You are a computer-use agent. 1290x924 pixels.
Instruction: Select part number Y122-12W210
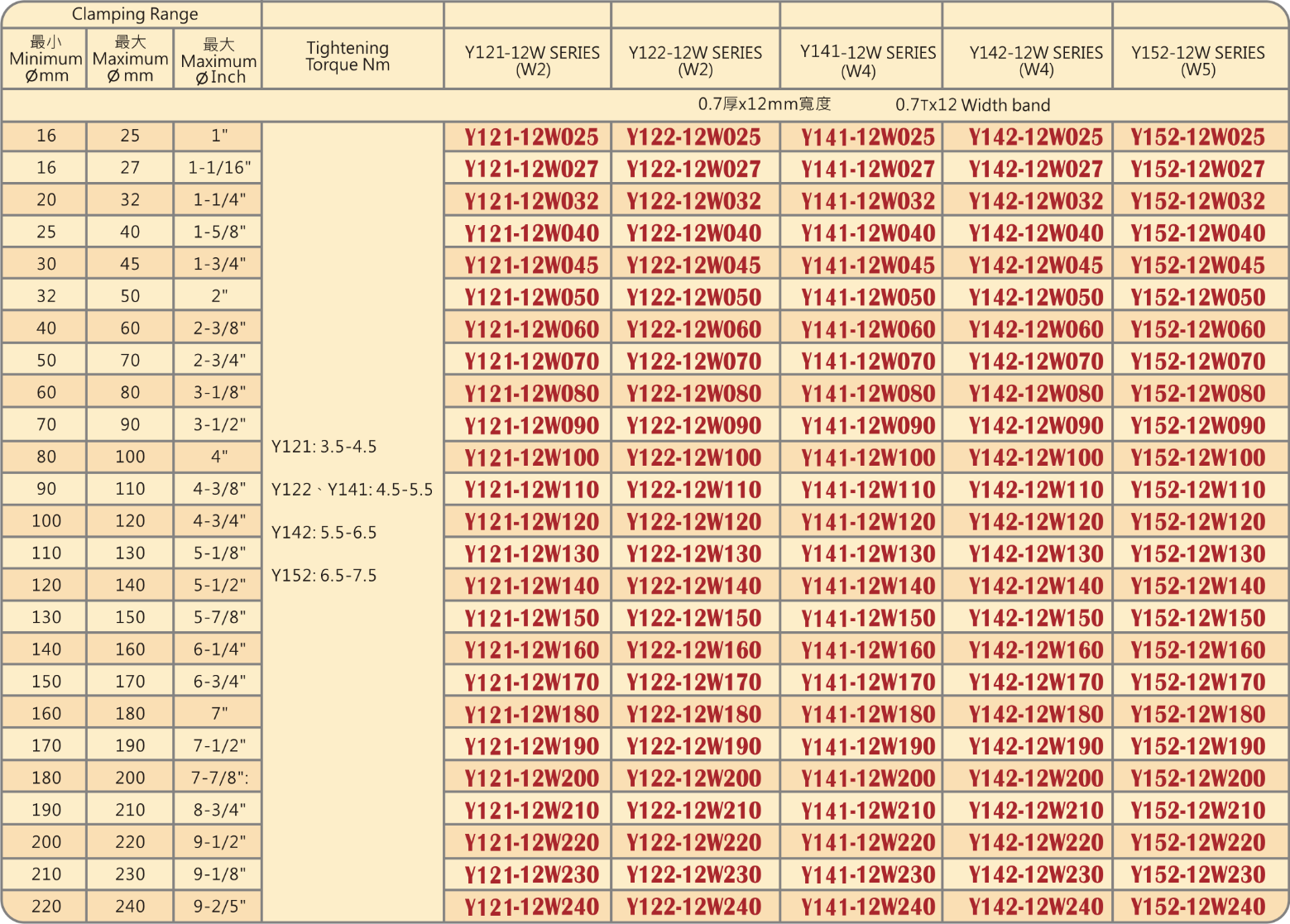pos(693,811)
